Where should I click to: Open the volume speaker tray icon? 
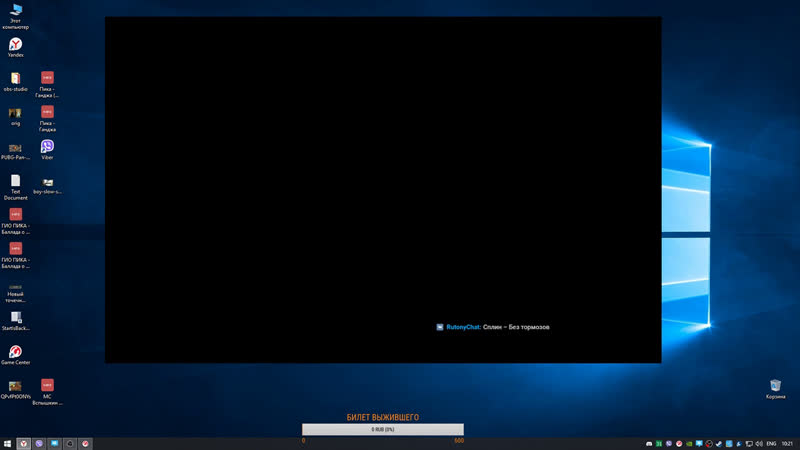click(759, 444)
